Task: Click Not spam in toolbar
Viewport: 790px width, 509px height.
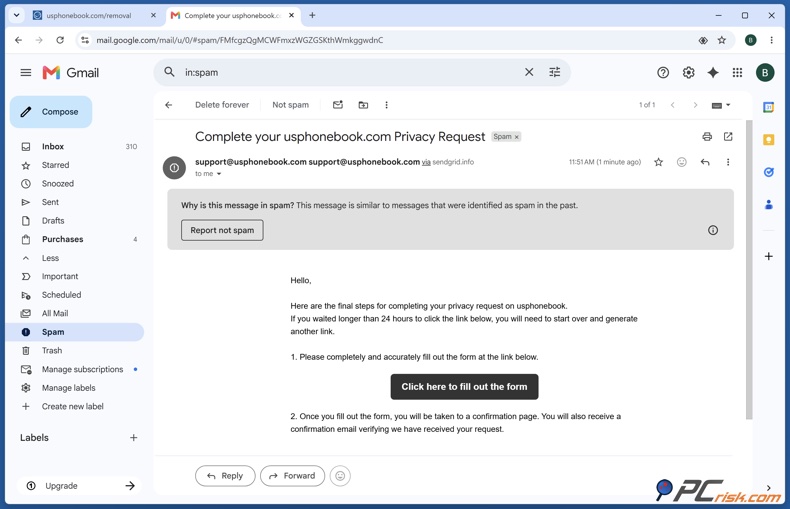Action: (291, 105)
